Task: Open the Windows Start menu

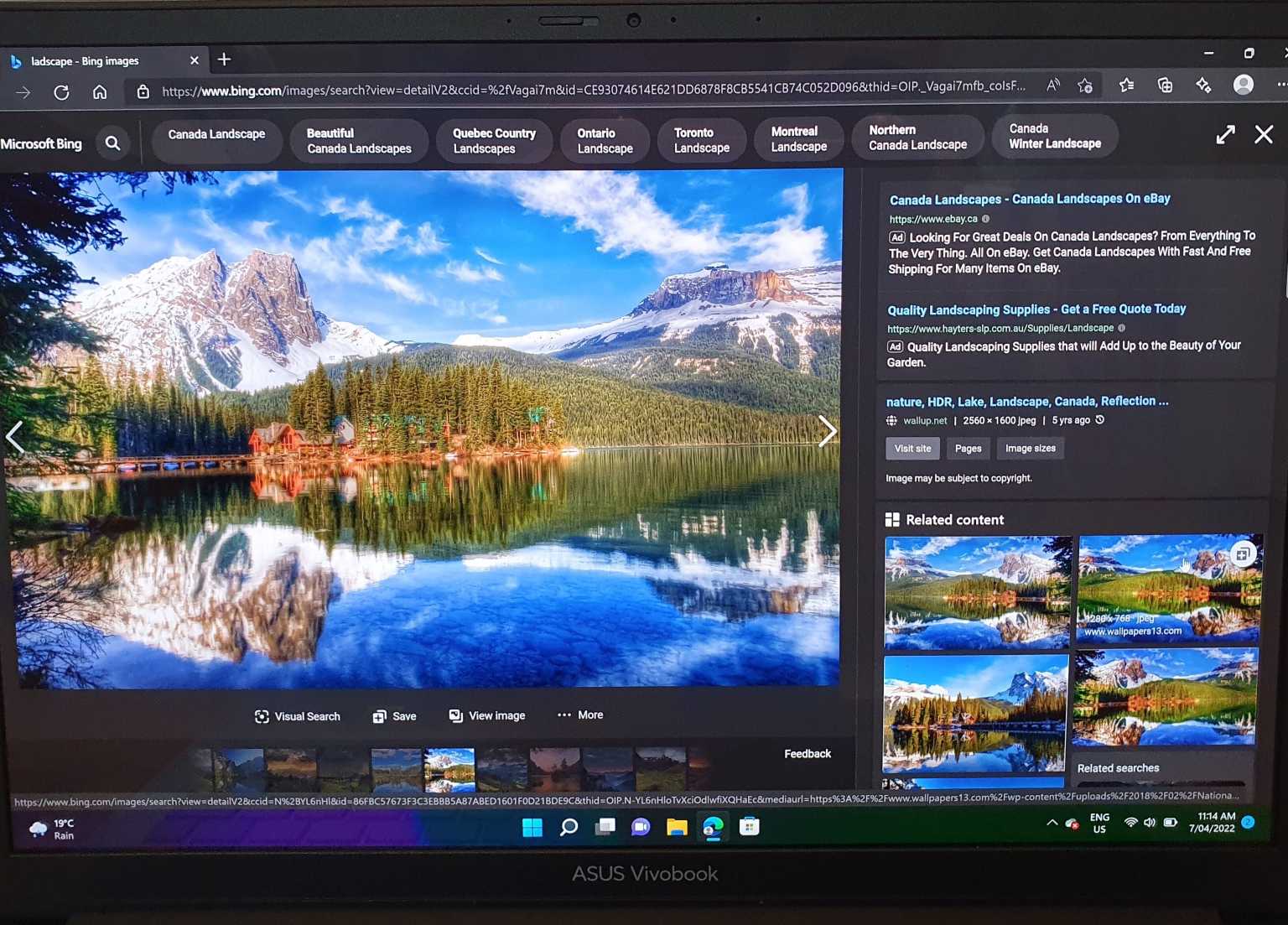Action: pos(533,827)
